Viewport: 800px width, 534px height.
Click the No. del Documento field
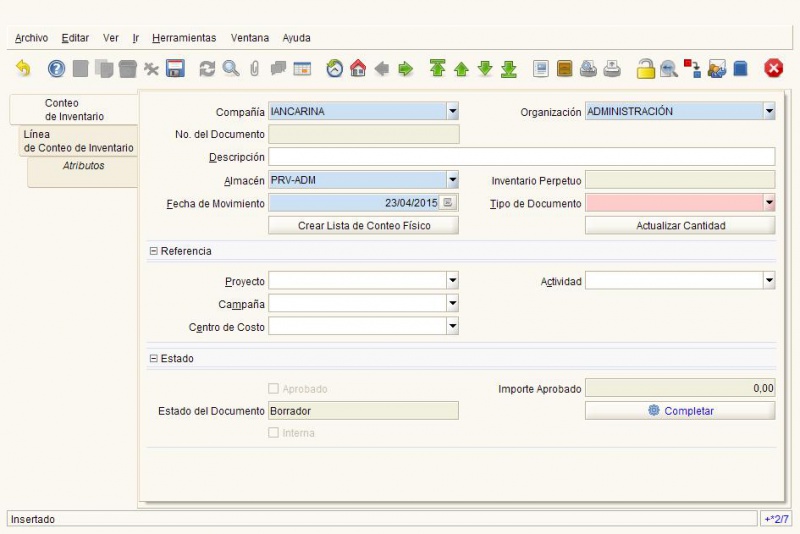point(364,134)
